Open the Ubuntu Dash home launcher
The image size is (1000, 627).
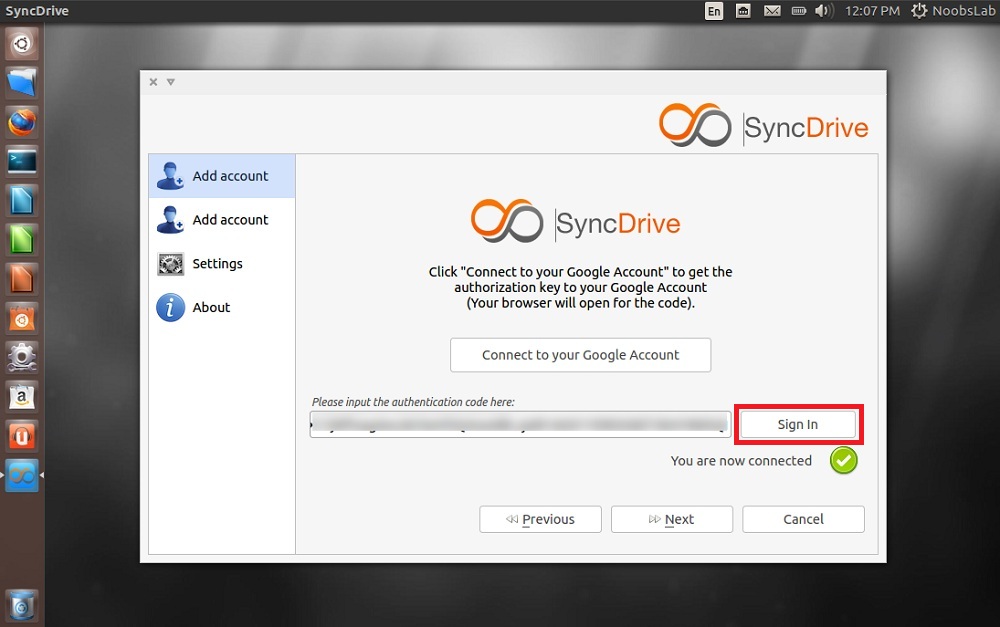tap(22, 43)
